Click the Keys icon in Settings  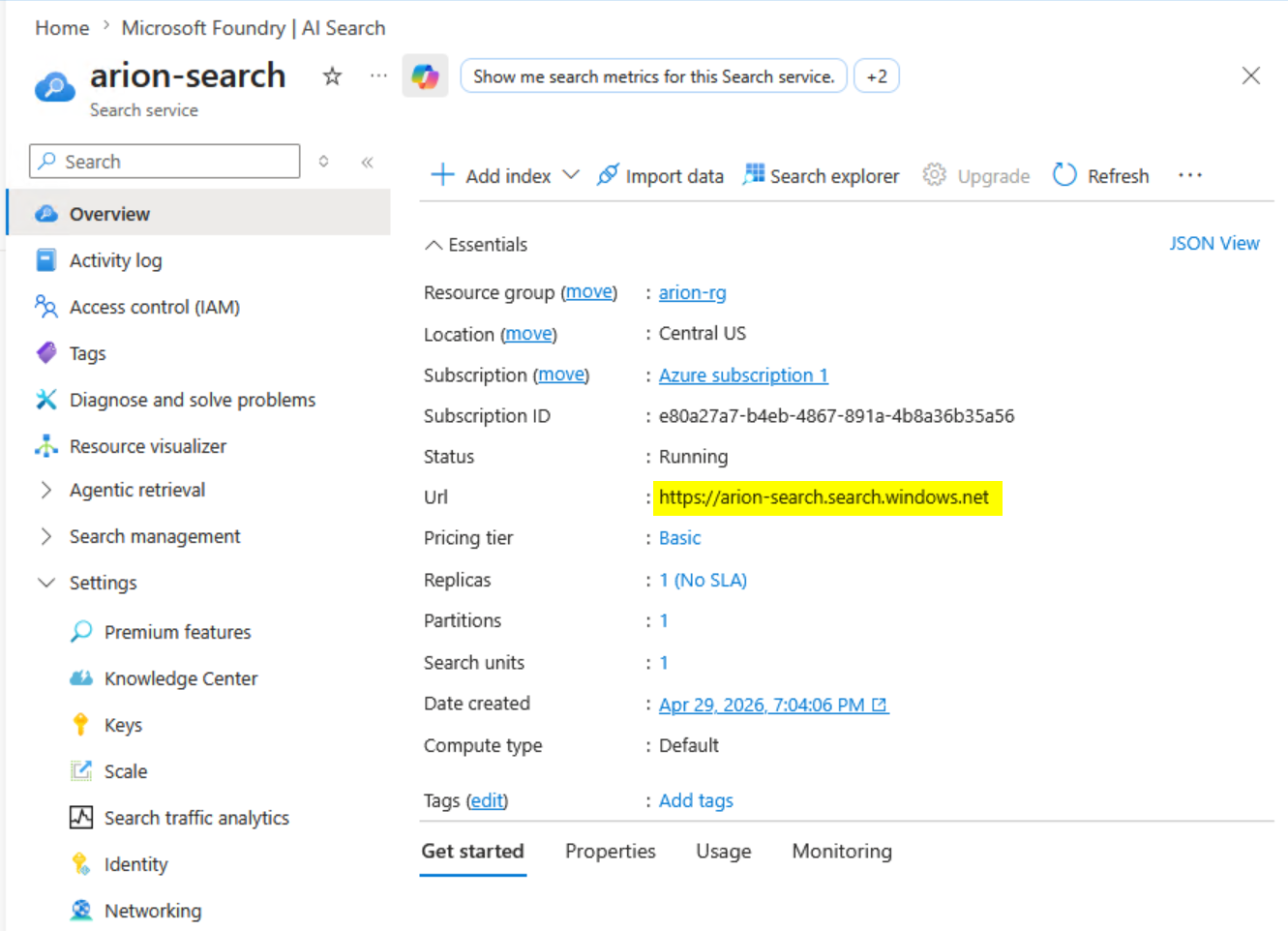tap(80, 725)
